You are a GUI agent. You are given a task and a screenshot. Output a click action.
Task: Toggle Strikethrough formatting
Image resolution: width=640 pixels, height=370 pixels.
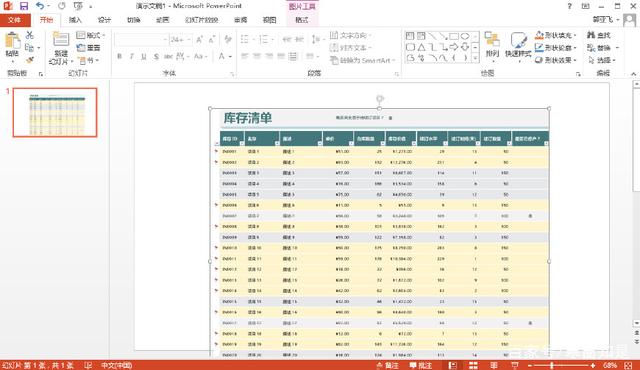coord(168,56)
